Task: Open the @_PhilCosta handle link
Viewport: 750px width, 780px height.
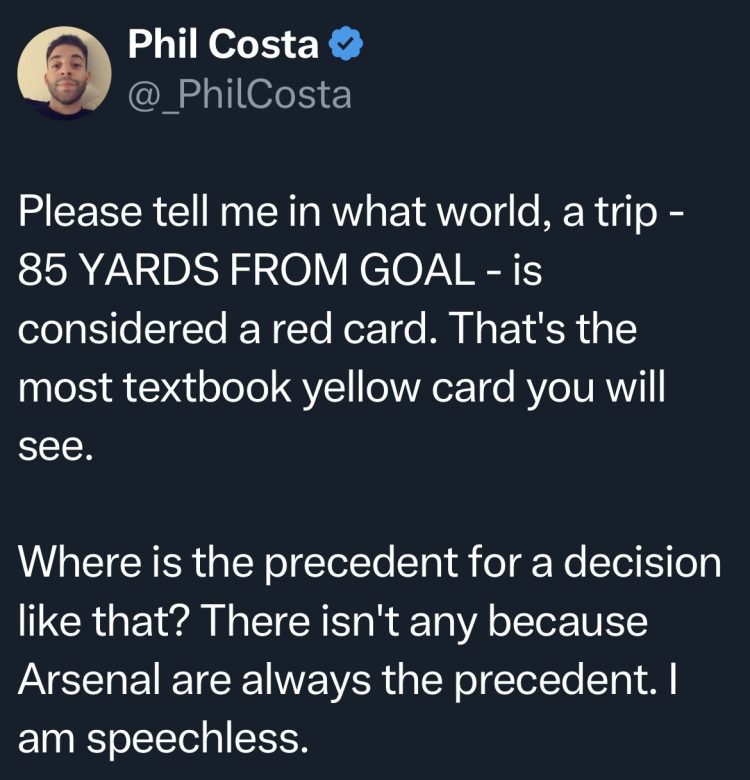Action: coord(240,94)
